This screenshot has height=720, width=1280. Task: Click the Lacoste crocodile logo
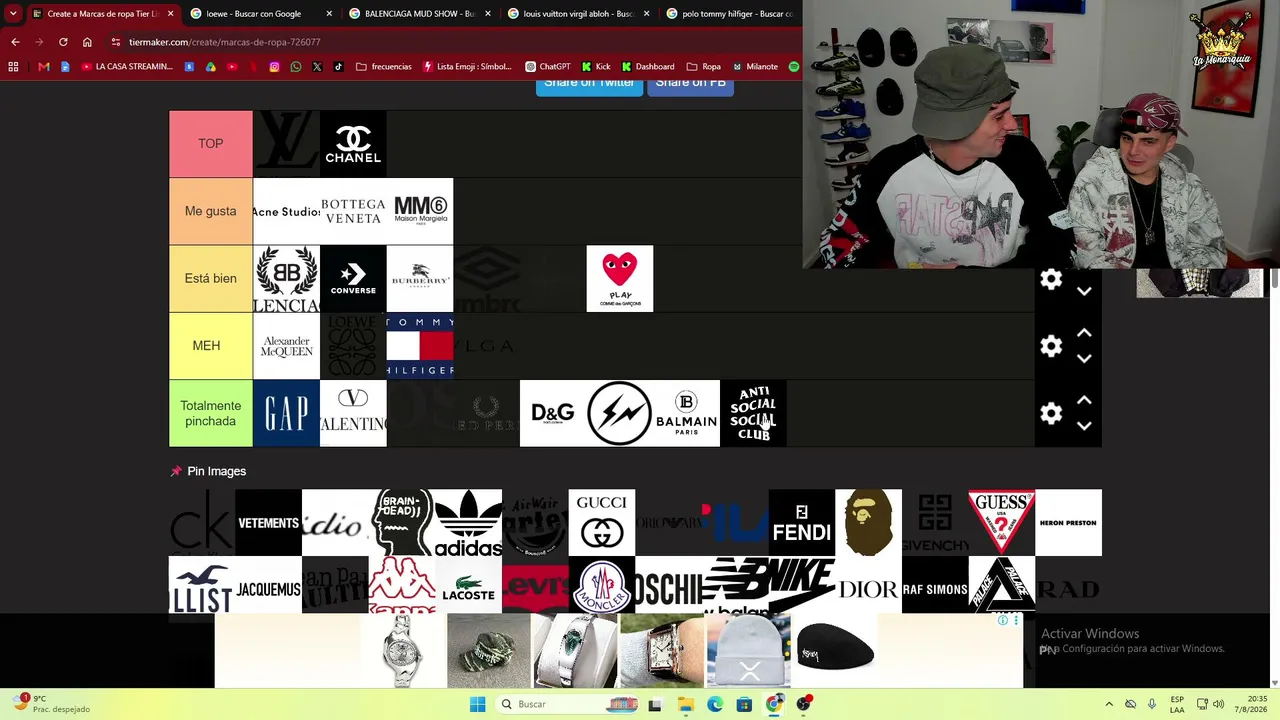[x=468, y=585]
